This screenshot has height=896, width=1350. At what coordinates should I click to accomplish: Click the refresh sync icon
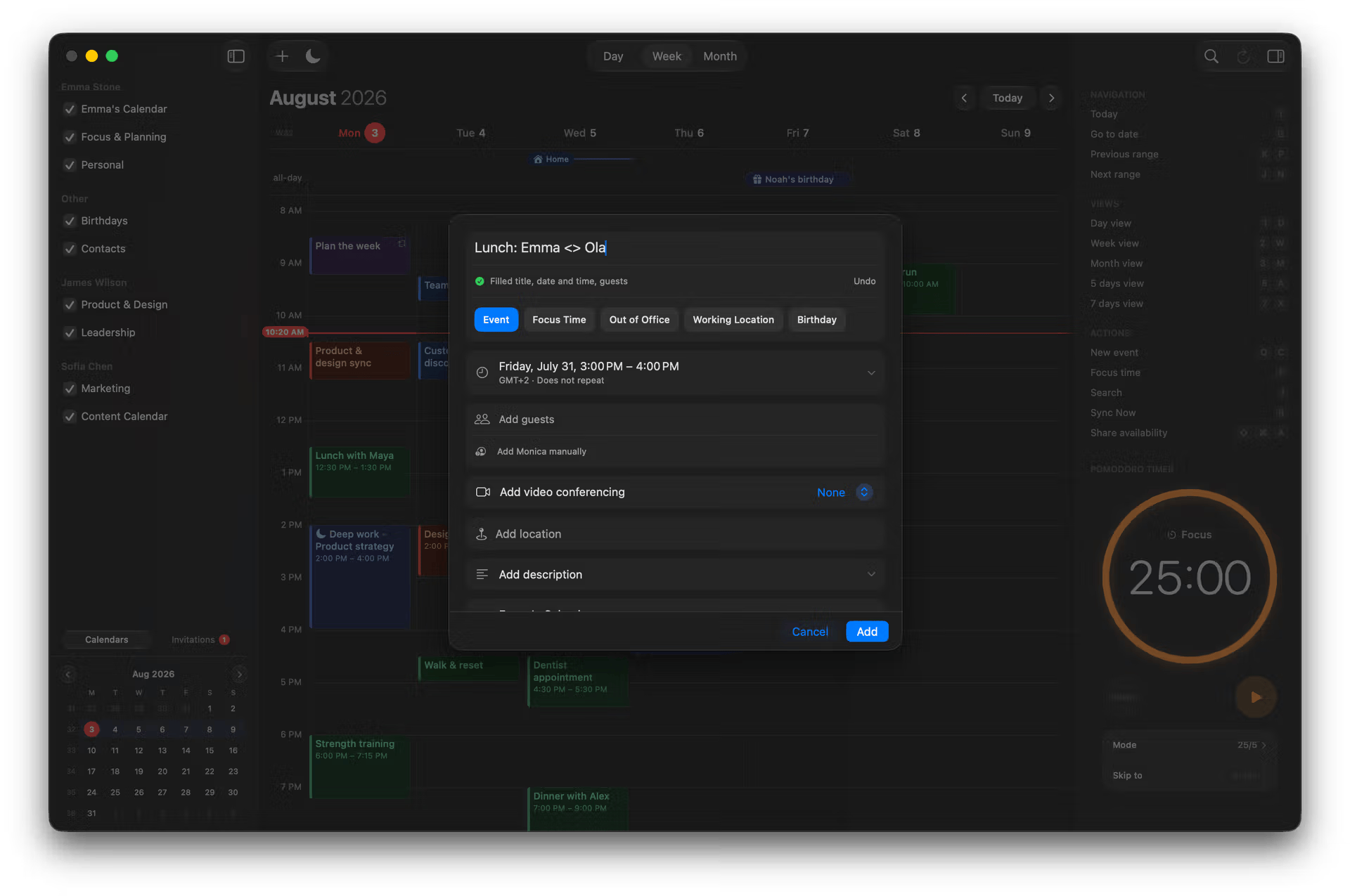1243,56
